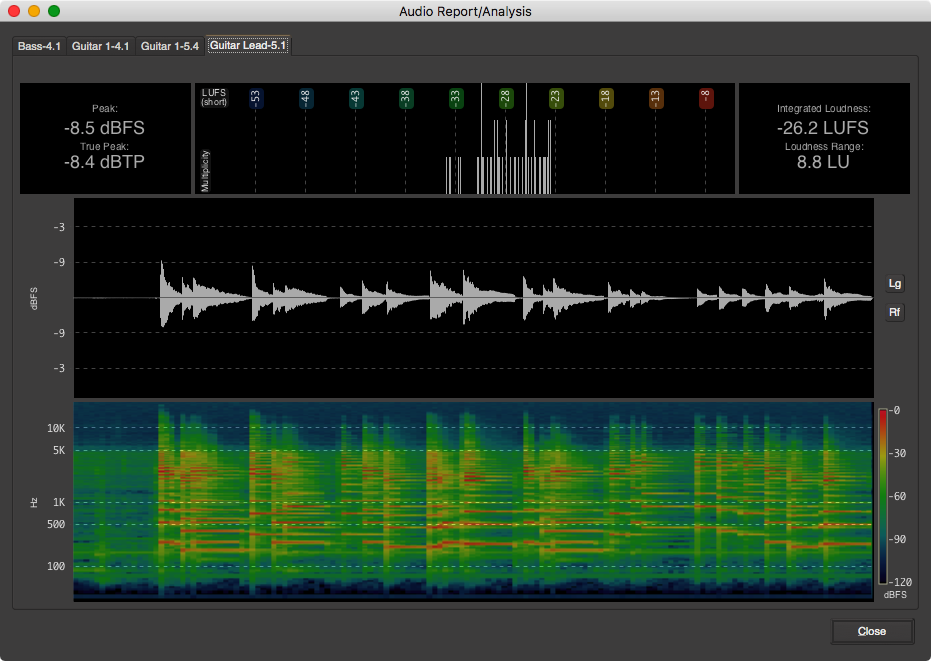Select the -53 LUFS marker badge

(257, 97)
